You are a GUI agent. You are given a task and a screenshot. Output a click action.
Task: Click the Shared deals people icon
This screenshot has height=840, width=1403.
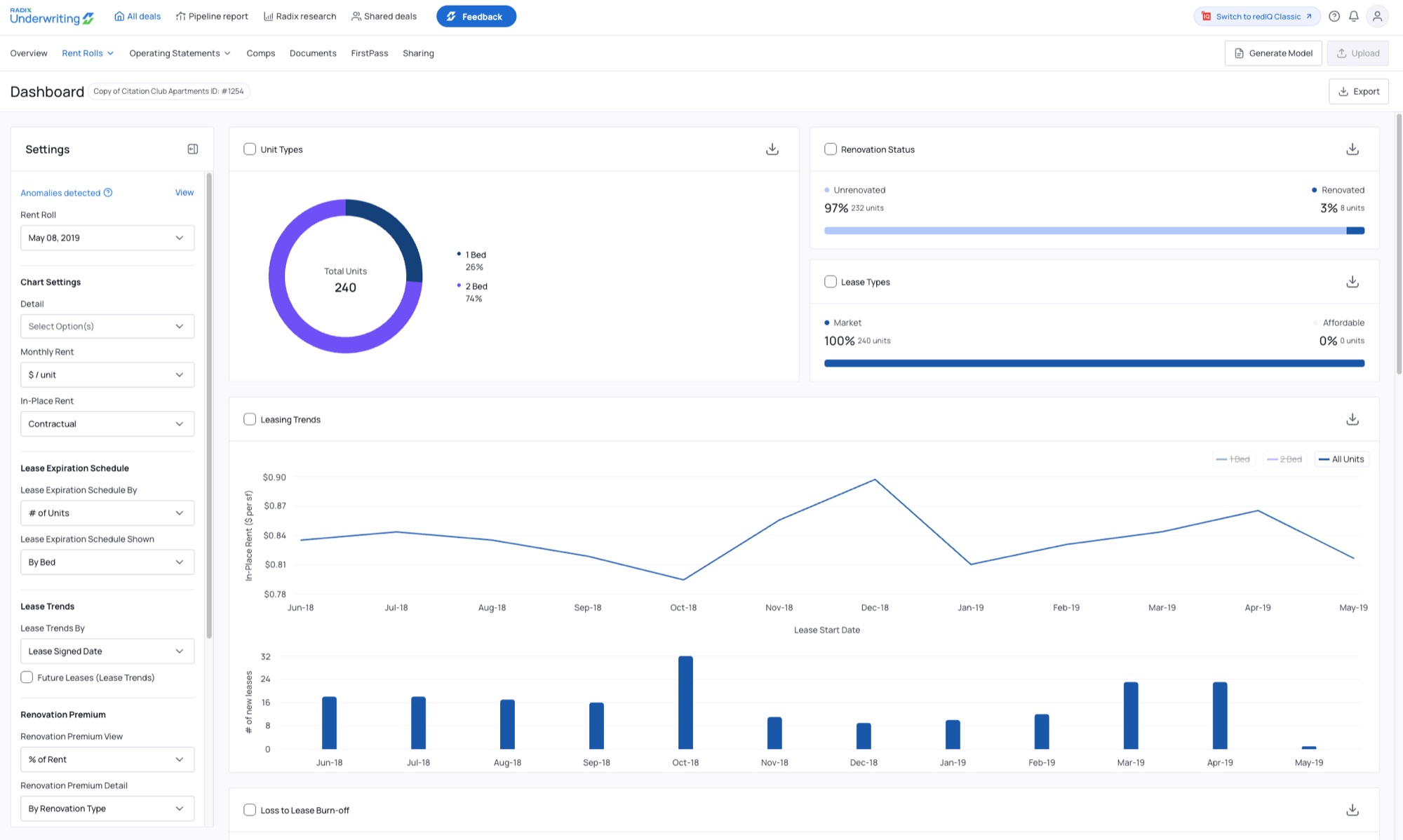point(356,16)
